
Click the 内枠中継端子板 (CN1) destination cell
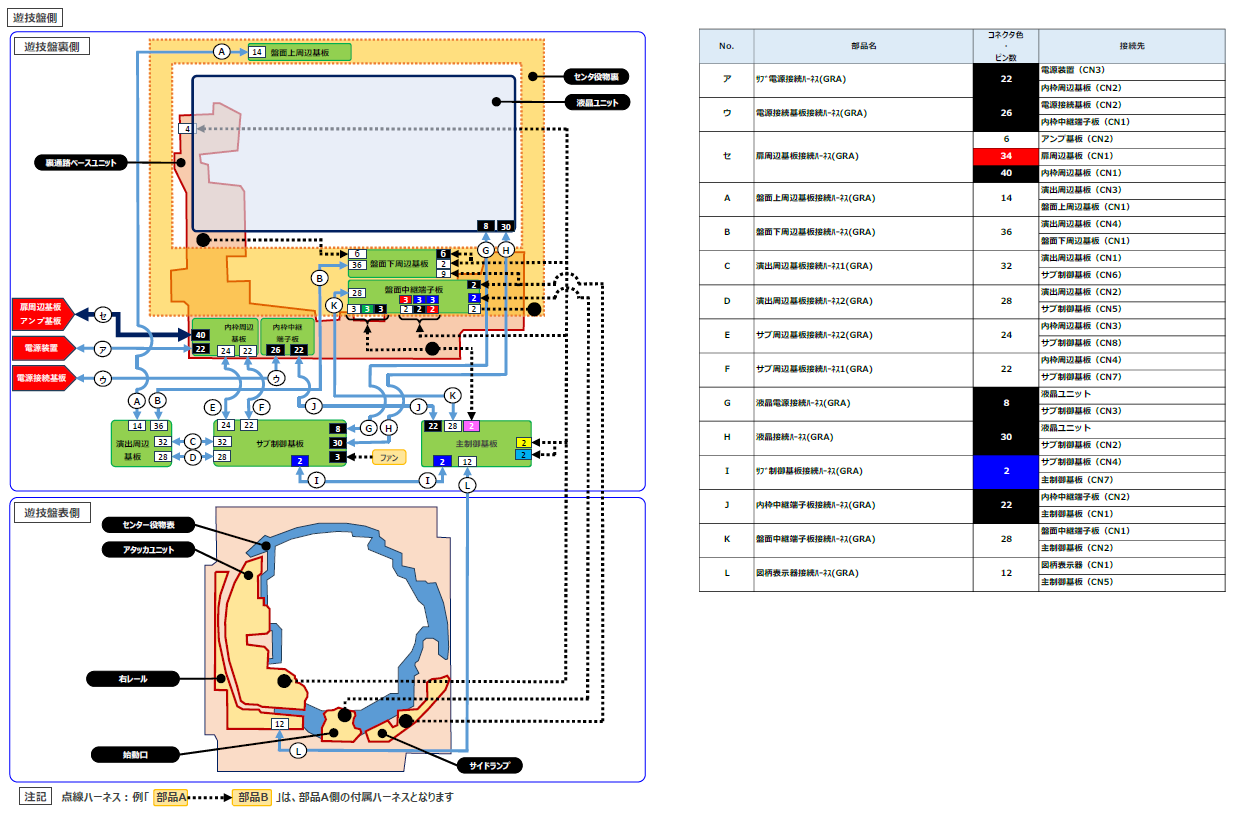1132,122
